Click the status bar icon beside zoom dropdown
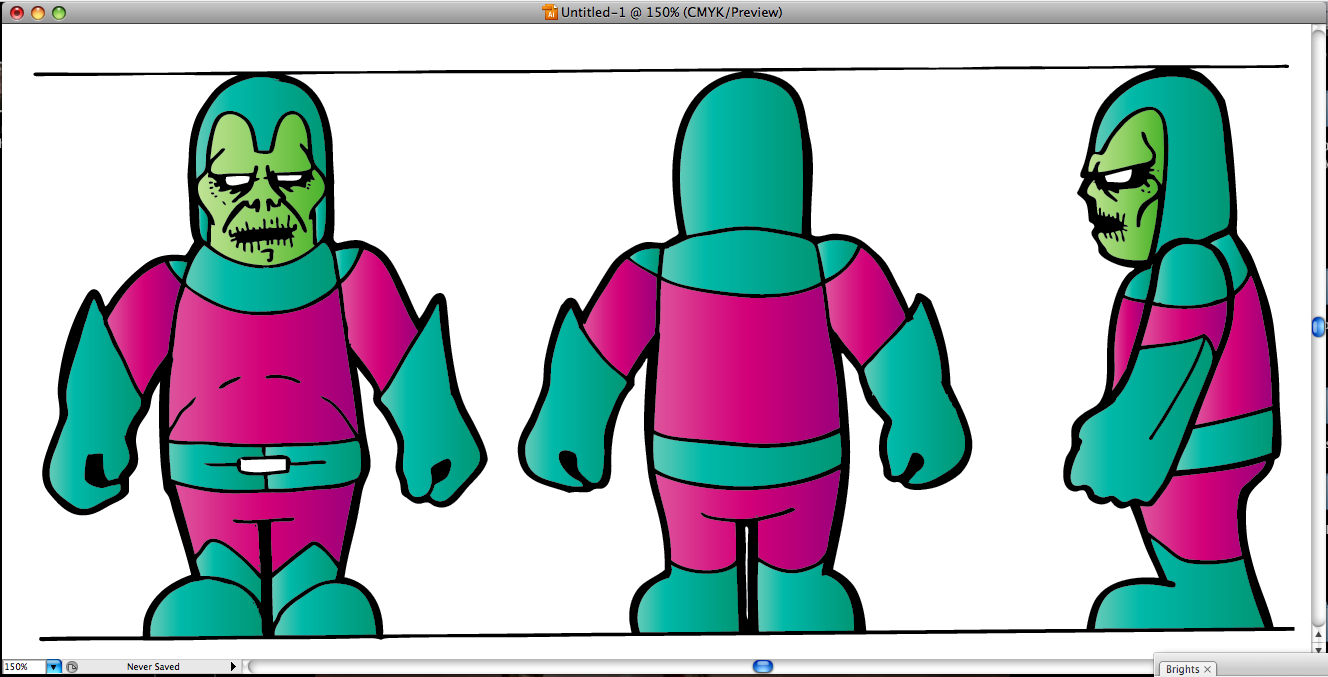1328x677 pixels. point(72,667)
